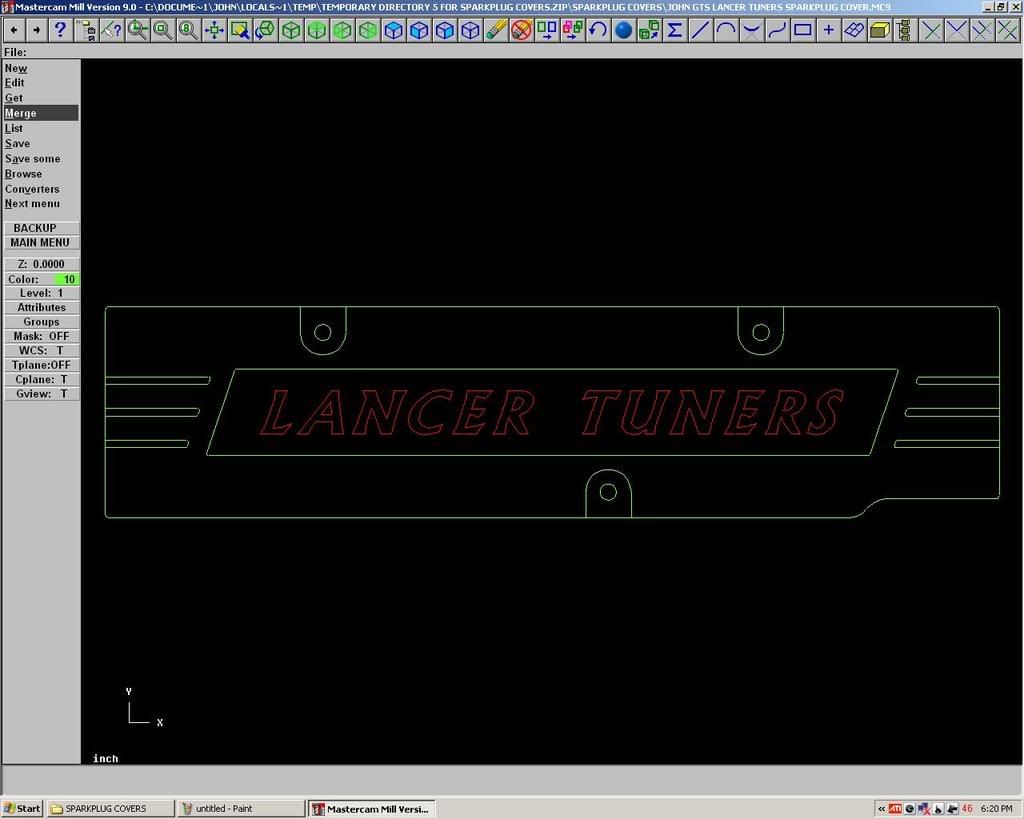Viewport: 1024px width, 819px height.
Task: Click the red ATI tray icon
Action: point(895,809)
